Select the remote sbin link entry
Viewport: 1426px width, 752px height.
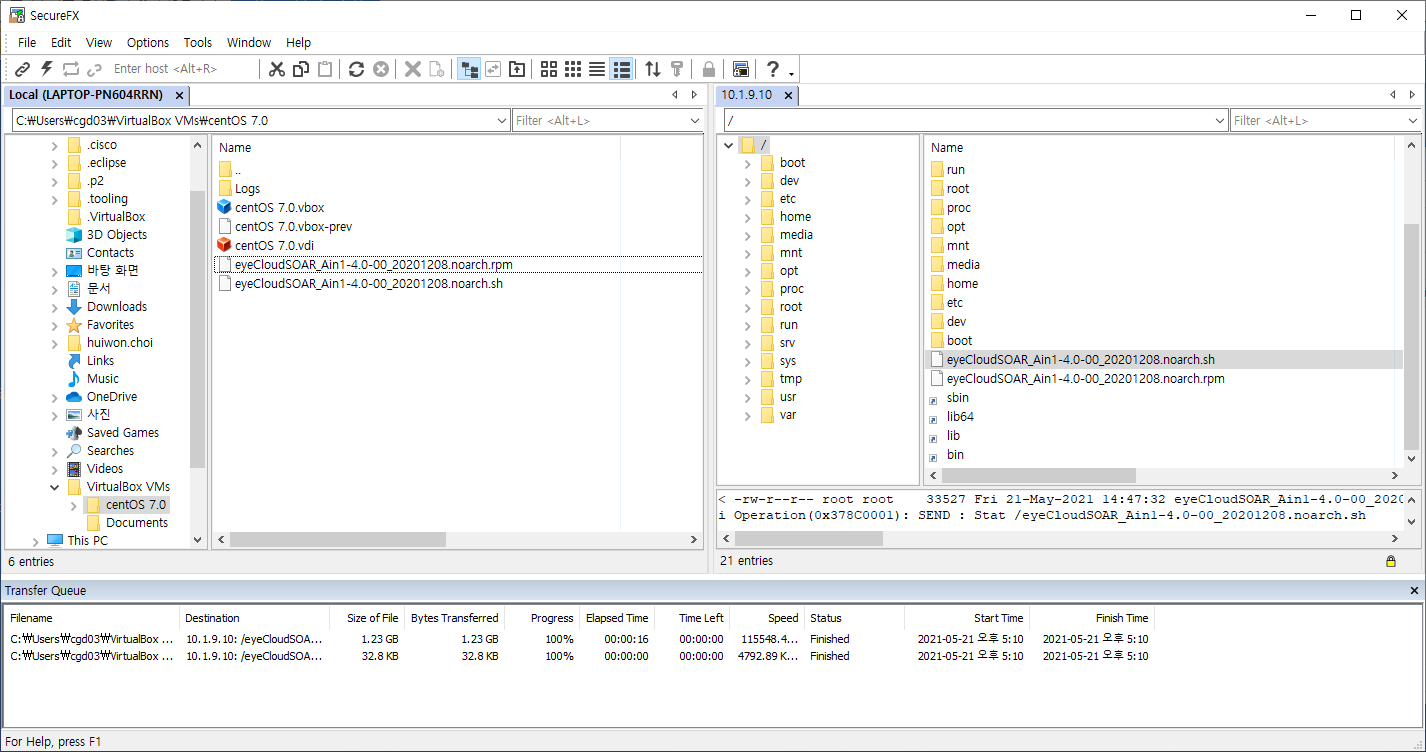[x=957, y=398]
